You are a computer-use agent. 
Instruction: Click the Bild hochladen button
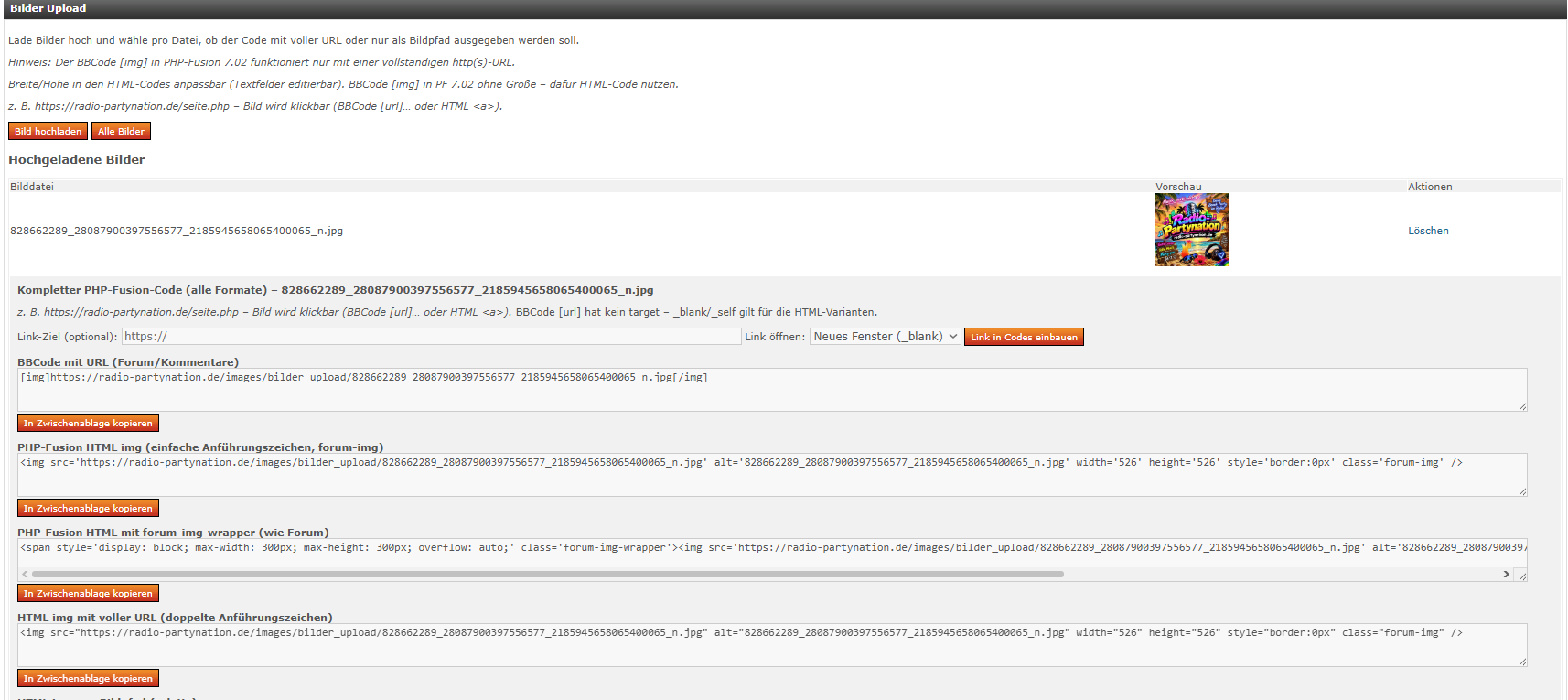(48, 131)
